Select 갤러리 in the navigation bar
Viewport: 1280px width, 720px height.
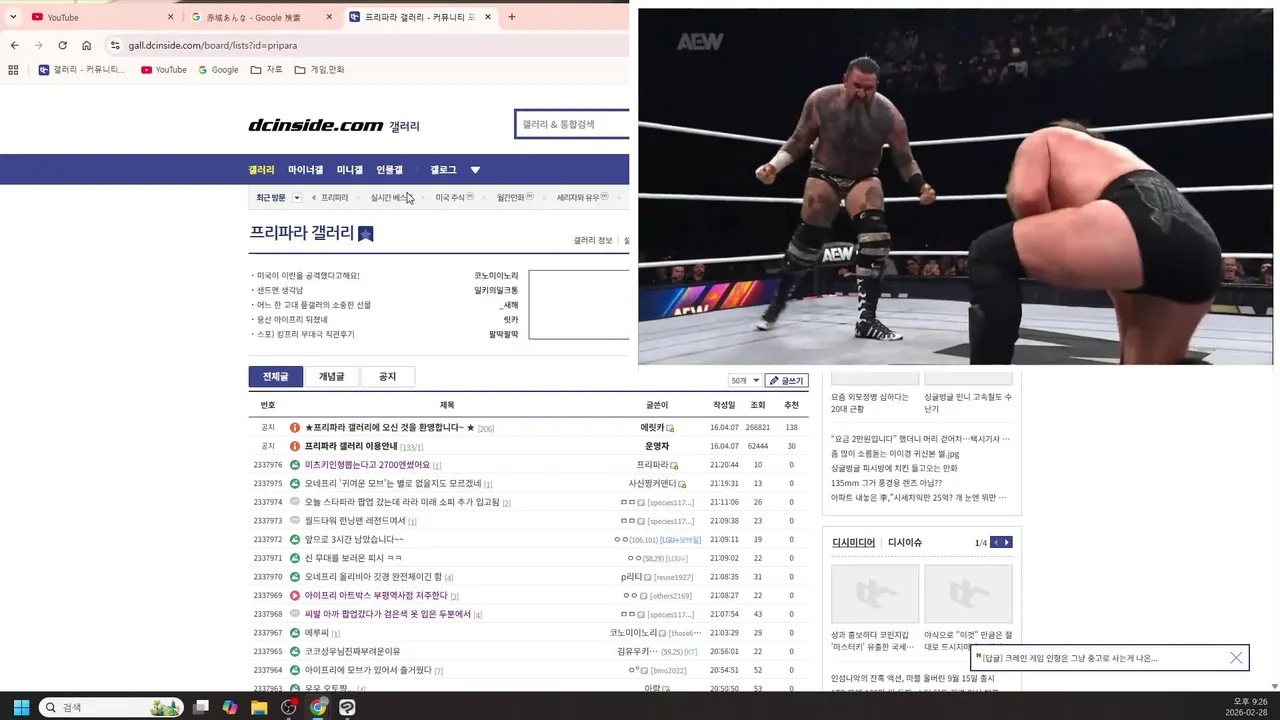pyautogui.click(x=261, y=170)
